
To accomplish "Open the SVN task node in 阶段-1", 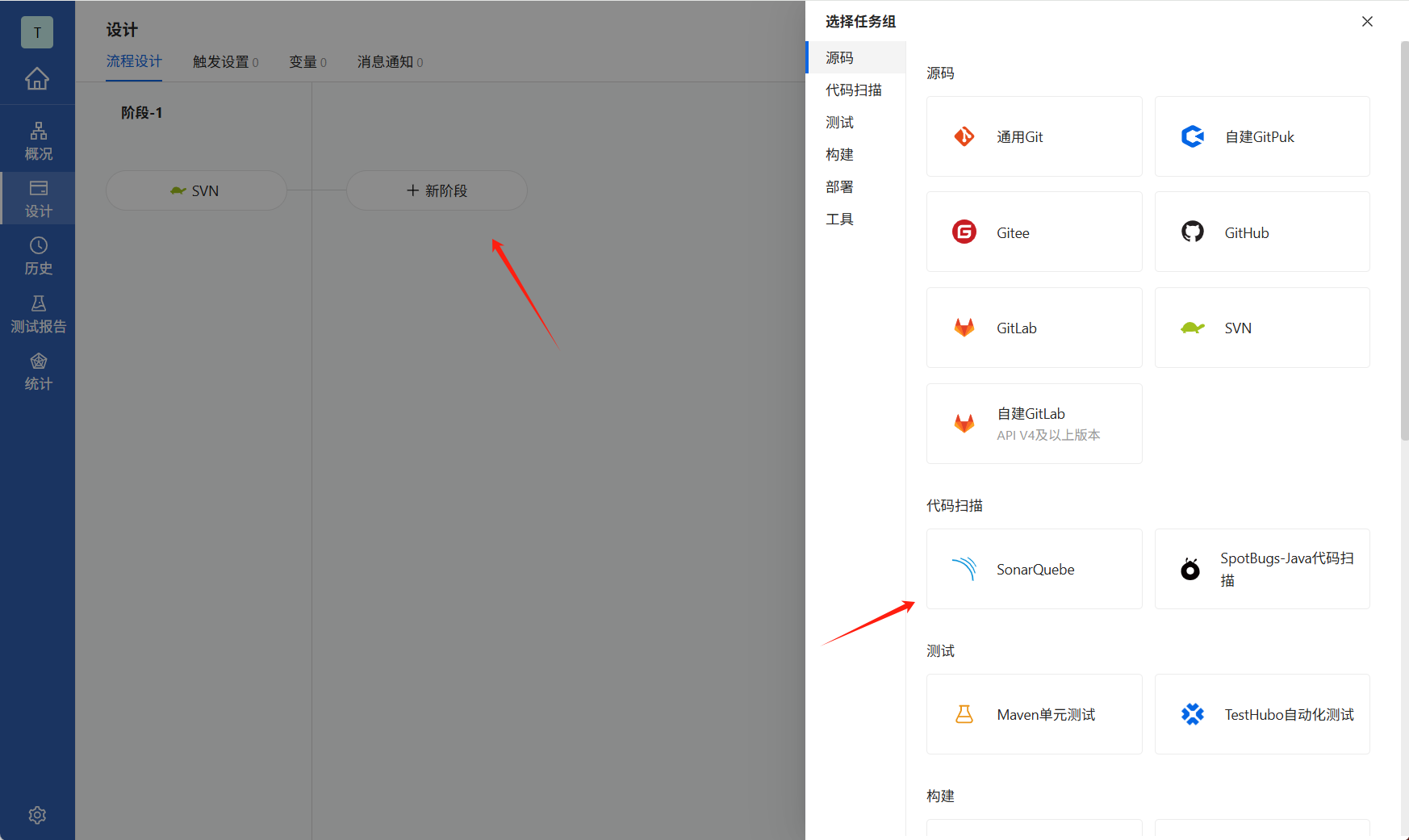I will 196,190.
